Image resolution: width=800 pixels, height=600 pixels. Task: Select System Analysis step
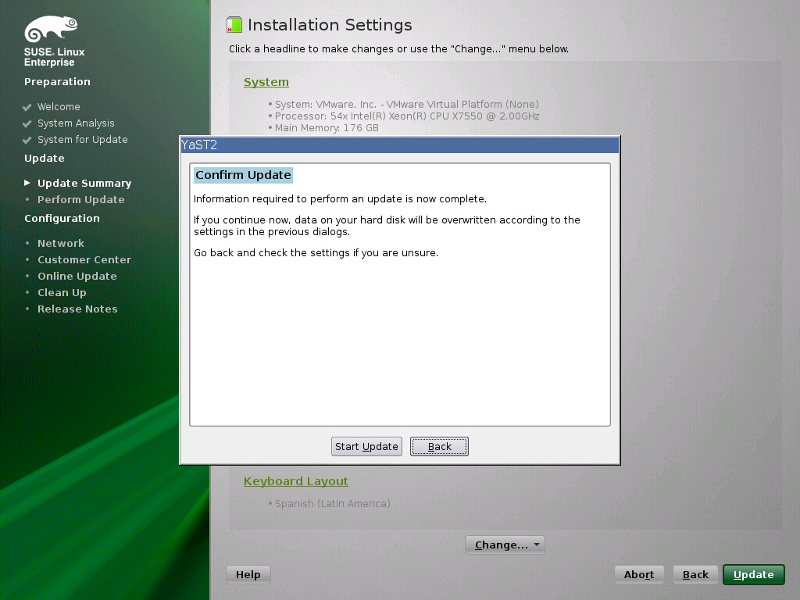75,123
